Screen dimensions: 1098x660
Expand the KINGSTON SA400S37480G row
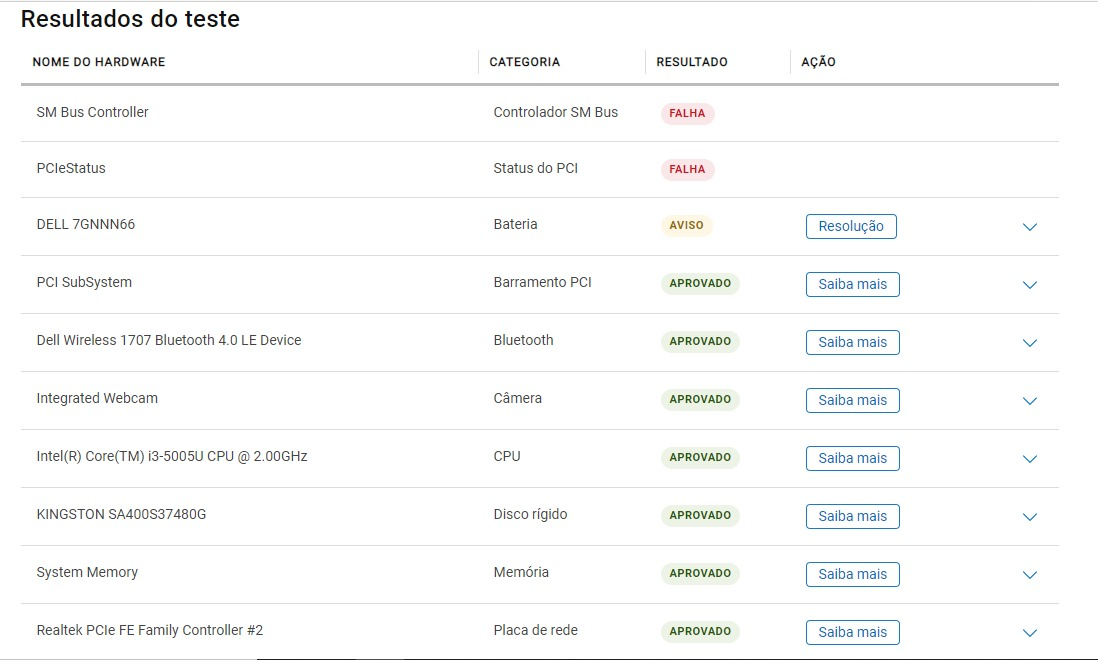click(1029, 517)
